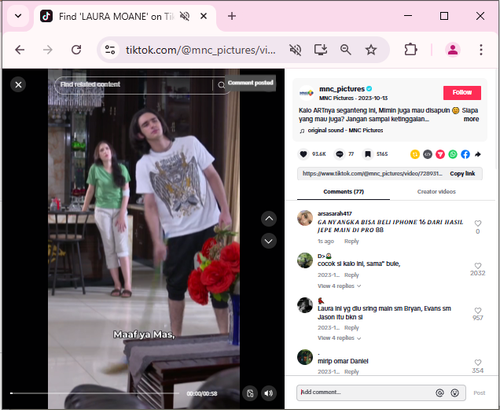View site information icon
This screenshot has height=410, width=500.
pyautogui.click(x=110, y=50)
